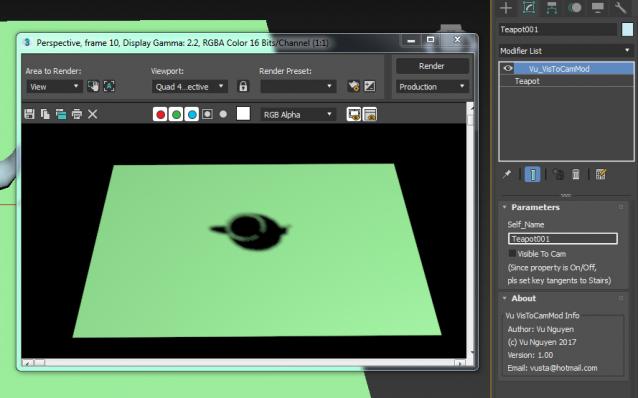Maximize the rendered frame window
This screenshot has width=638, height=398.
[x=430, y=40]
